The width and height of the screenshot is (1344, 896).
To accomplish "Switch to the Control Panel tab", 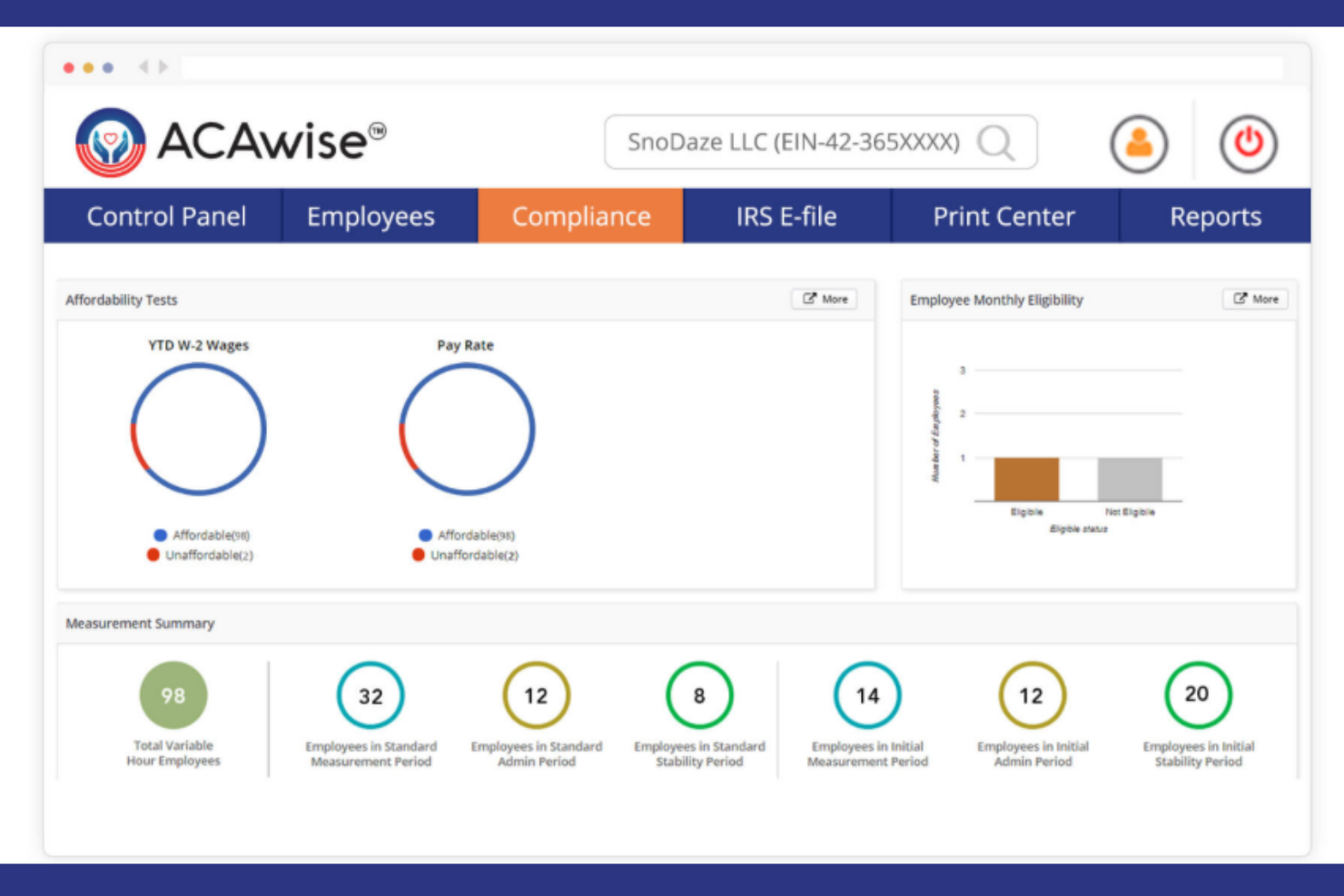I will (x=166, y=216).
